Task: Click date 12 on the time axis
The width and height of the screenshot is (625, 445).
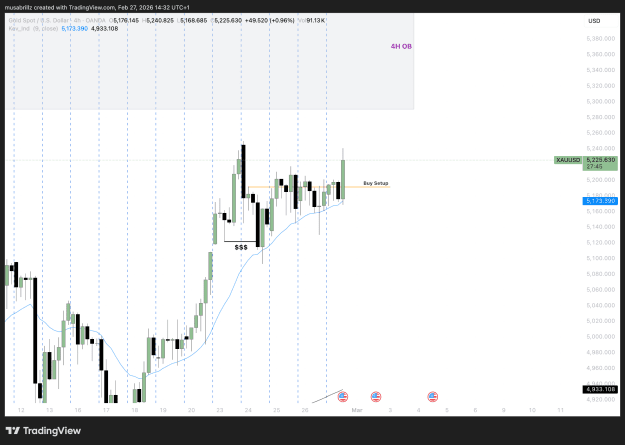Action: click(x=21, y=410)
